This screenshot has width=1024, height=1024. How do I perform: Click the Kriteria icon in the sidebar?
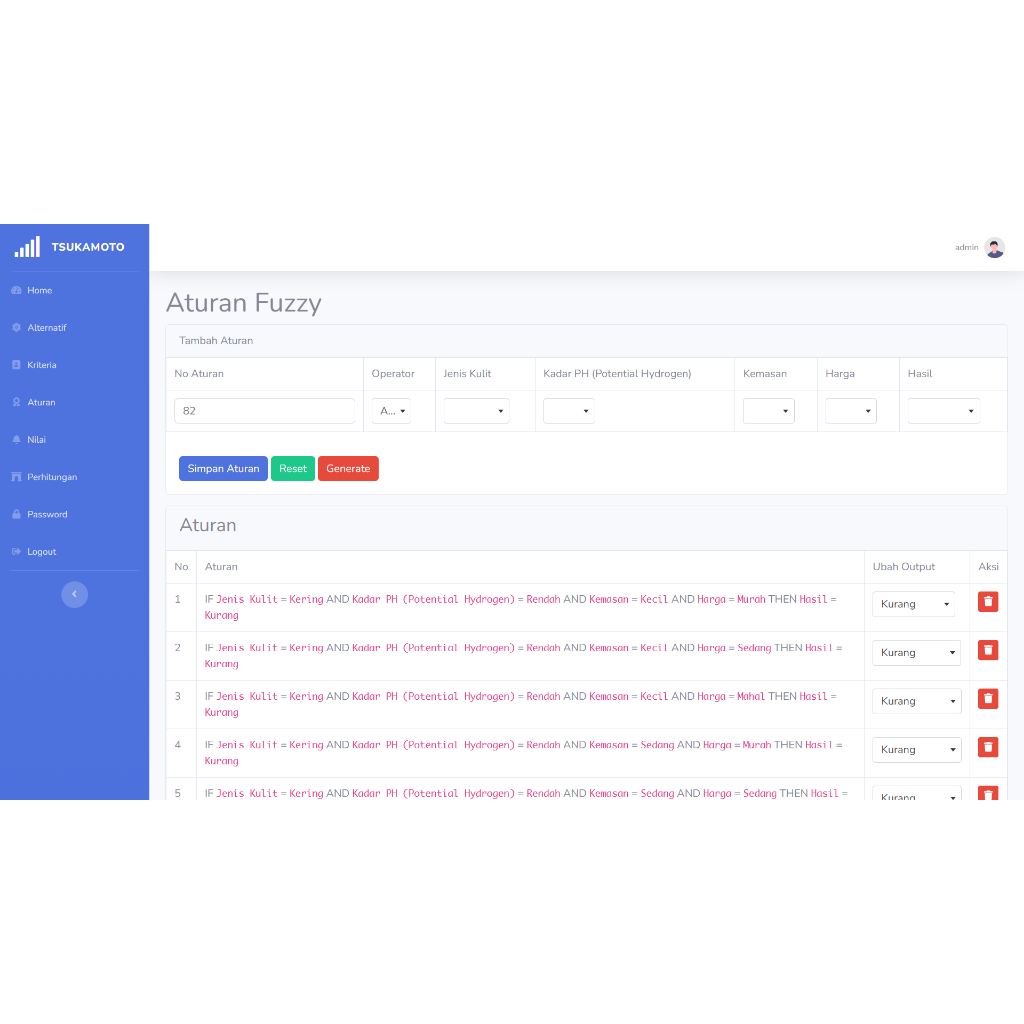coord(16,365)
